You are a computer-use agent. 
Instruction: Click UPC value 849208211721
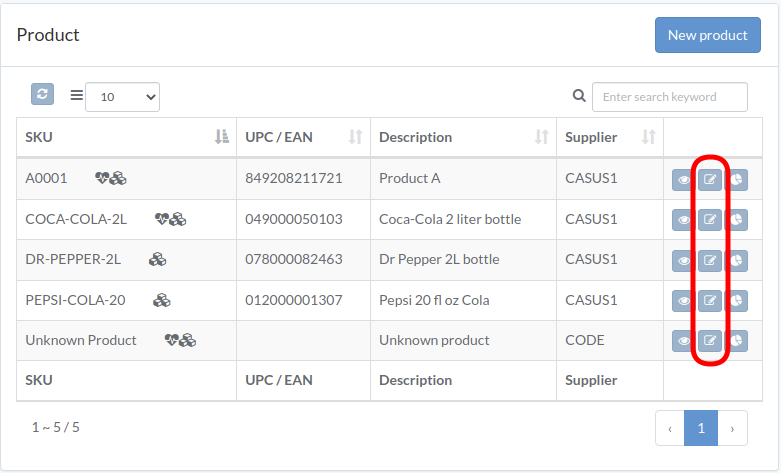(294, 178)
